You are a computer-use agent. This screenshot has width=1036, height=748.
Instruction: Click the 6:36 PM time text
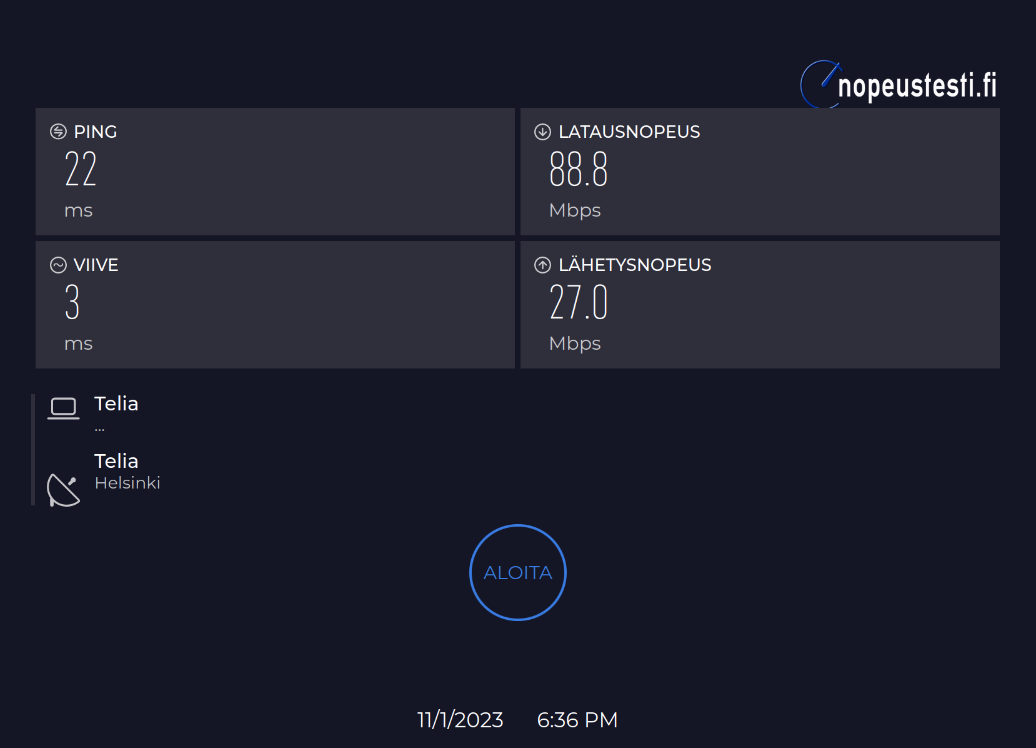pyautogui.click(x=577, y=720)
